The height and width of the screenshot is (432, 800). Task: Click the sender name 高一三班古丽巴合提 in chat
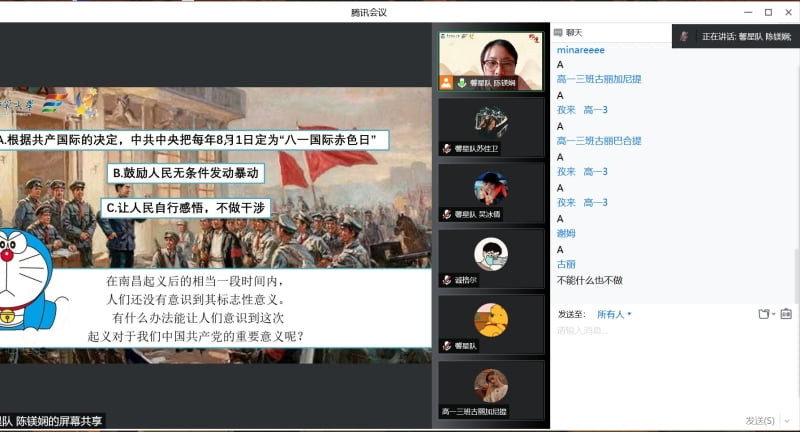(599, 141)
